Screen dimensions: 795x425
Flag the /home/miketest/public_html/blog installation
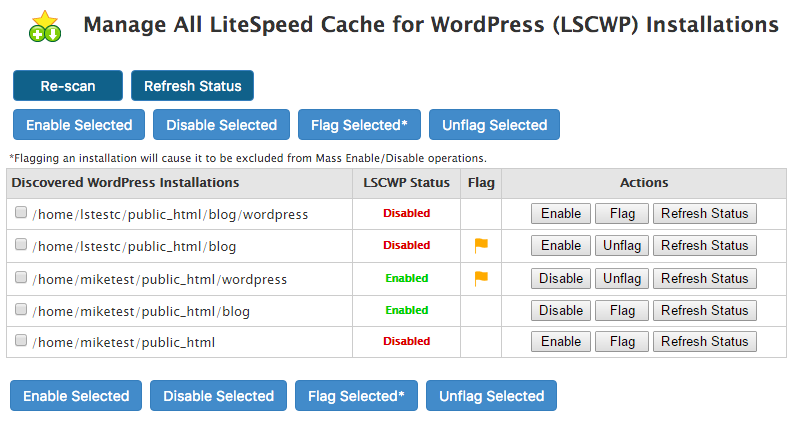pyautogui.click(x=622, y=310)
